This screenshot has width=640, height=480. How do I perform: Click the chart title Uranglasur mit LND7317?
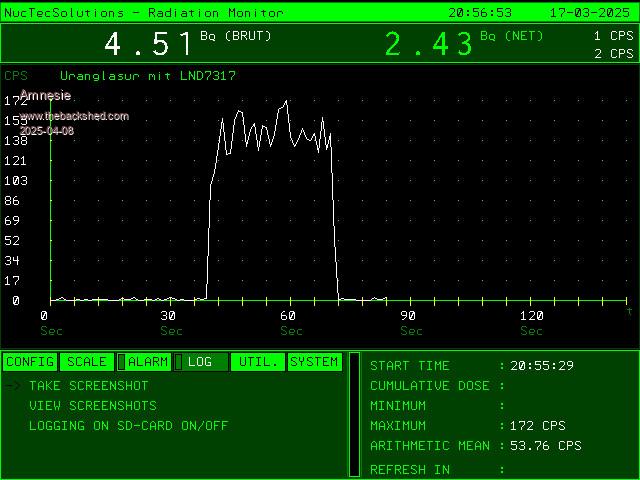[x=147, y=76]
